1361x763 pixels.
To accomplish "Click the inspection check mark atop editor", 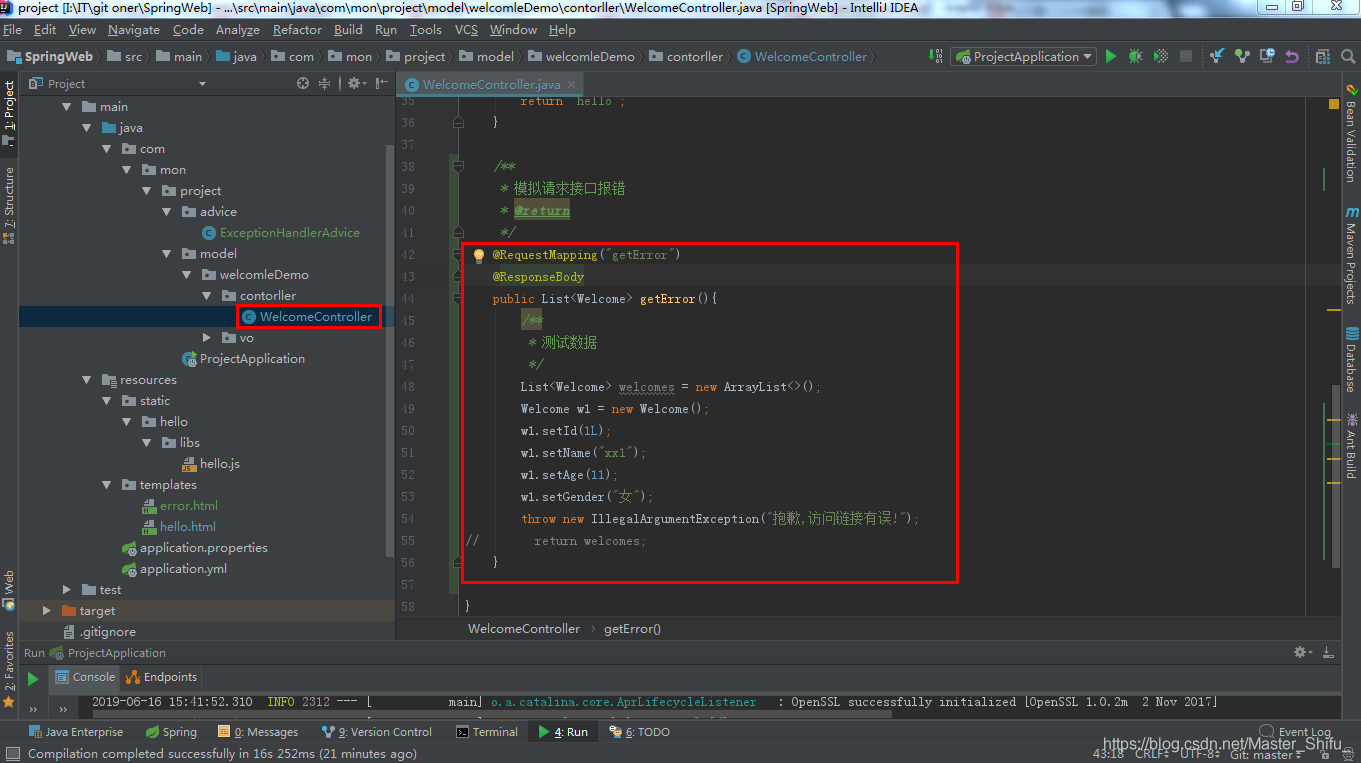I will pyautogui.click(x=1334, y=103).
